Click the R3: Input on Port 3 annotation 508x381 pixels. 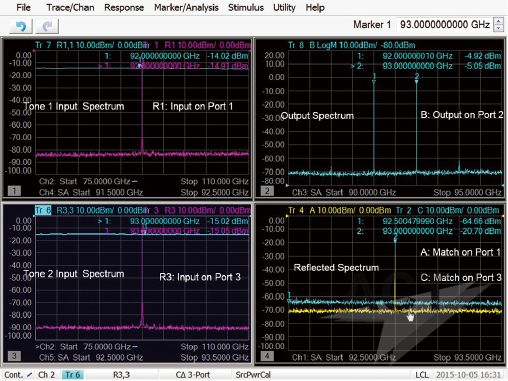click(200, 277)
